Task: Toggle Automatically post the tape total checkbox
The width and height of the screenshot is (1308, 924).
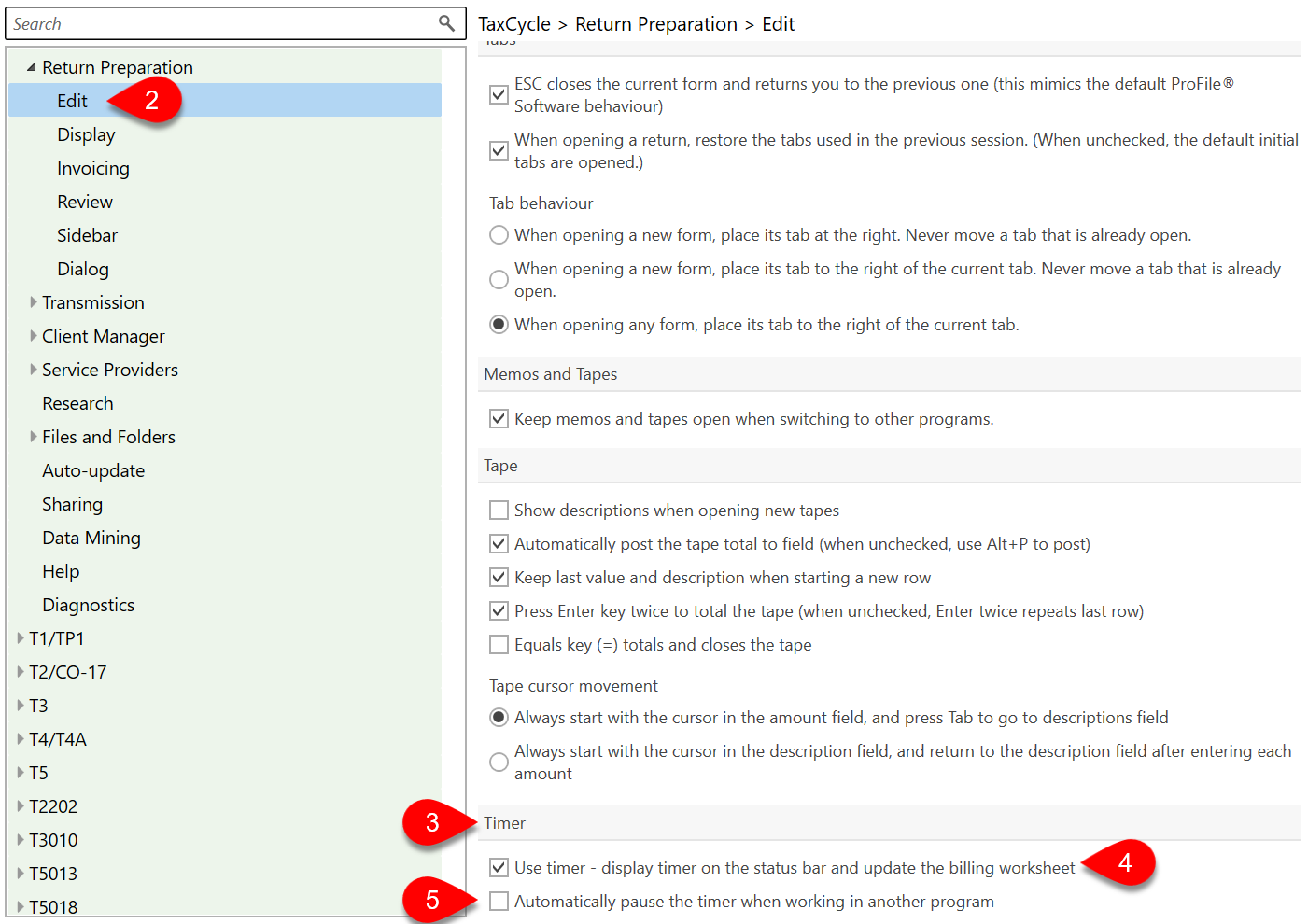Action: pos(499,544)
